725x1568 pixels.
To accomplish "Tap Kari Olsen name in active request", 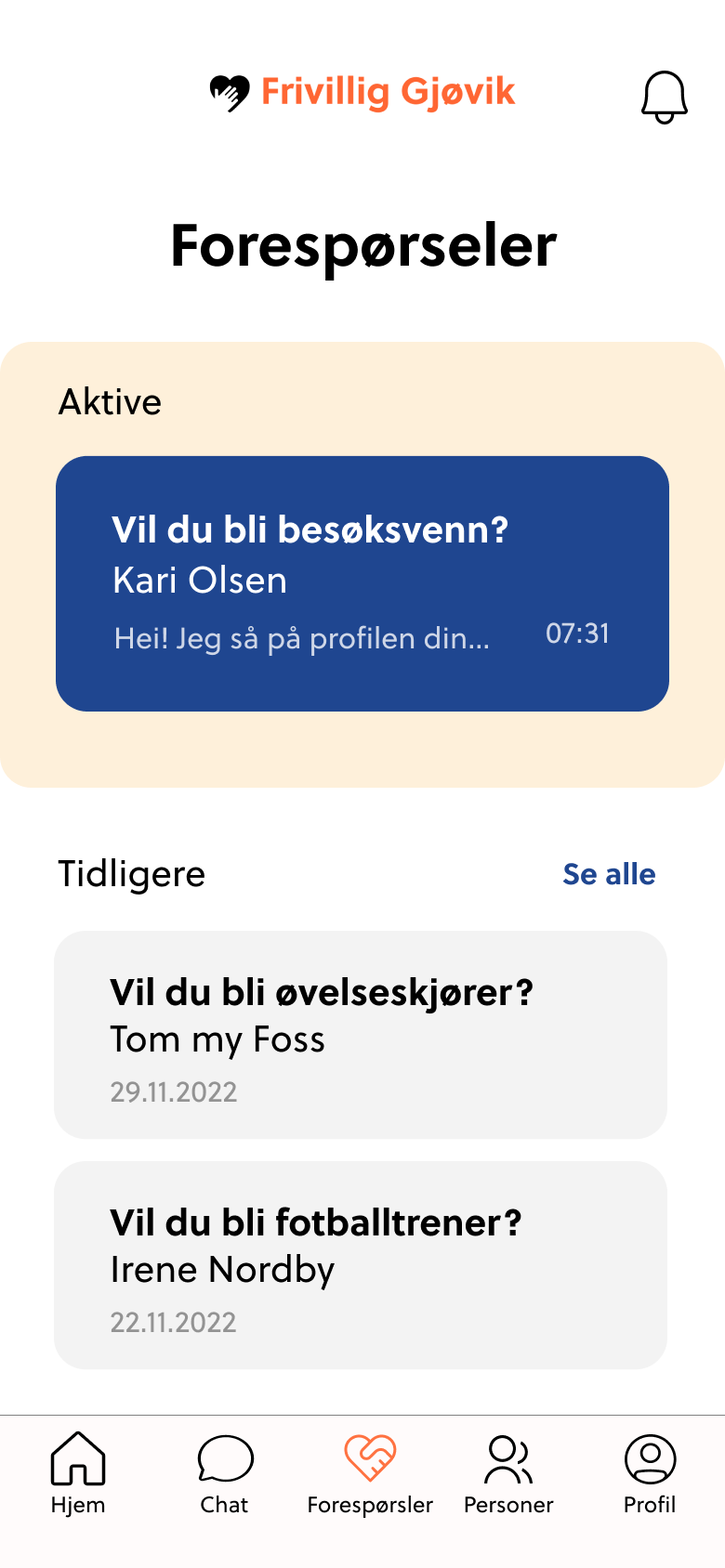I will click(x=200, y=581).
